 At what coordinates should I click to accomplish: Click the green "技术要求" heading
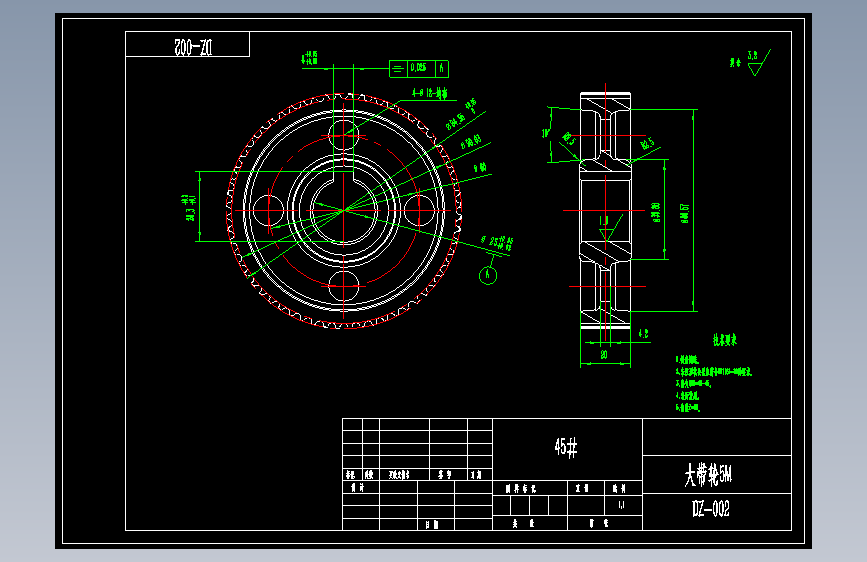point(724,340)
